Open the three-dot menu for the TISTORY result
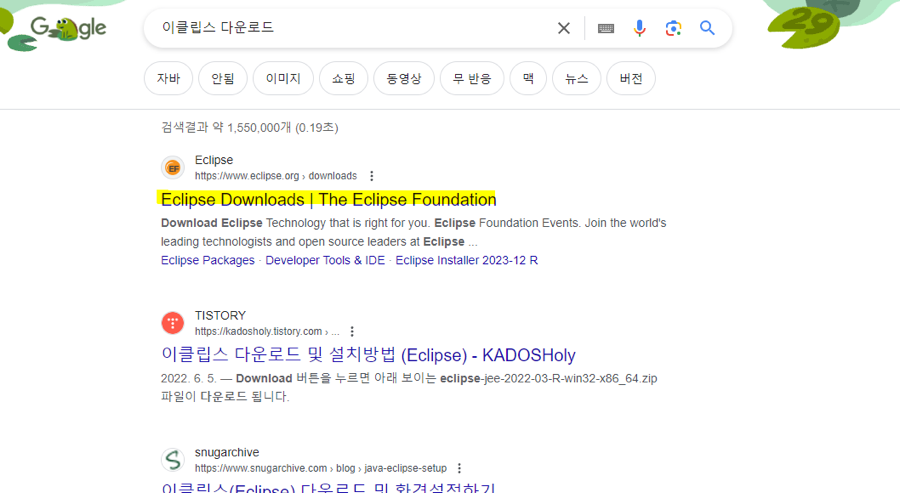Viewport: 900px width, 493px height. [x=352, y=332]
